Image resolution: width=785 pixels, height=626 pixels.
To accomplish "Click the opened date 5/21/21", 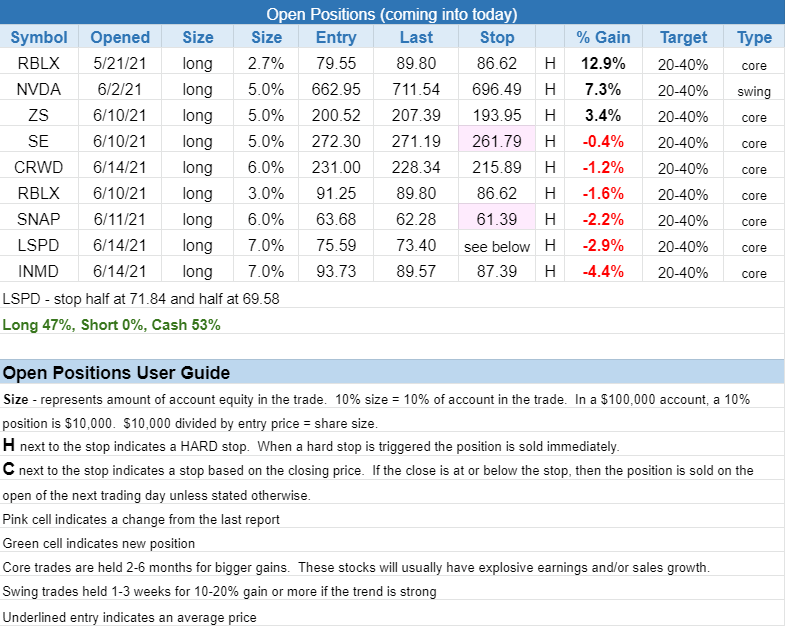I will point(120,63).
